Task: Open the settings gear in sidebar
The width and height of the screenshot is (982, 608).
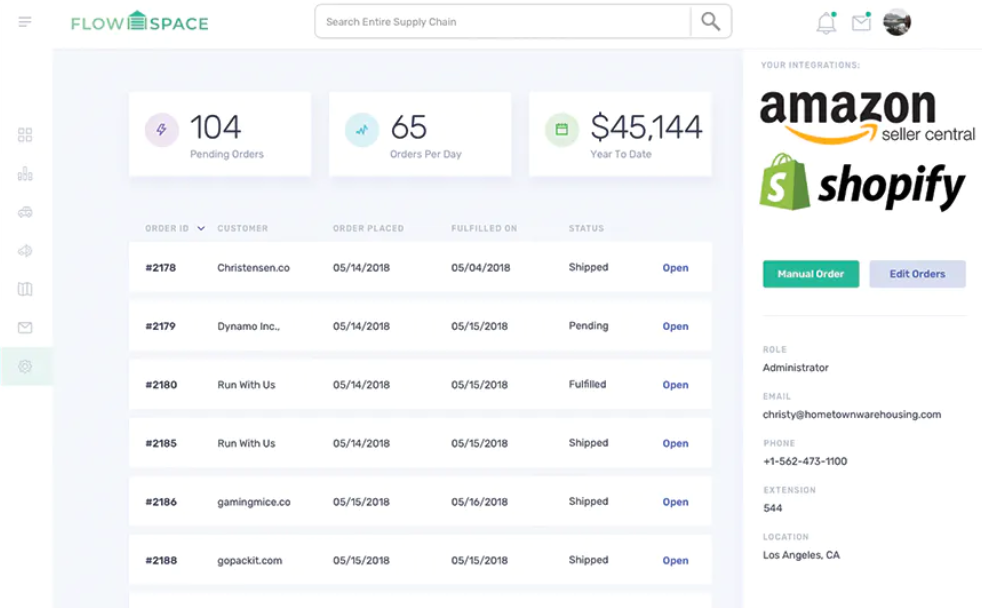Action: click(25, 366)
